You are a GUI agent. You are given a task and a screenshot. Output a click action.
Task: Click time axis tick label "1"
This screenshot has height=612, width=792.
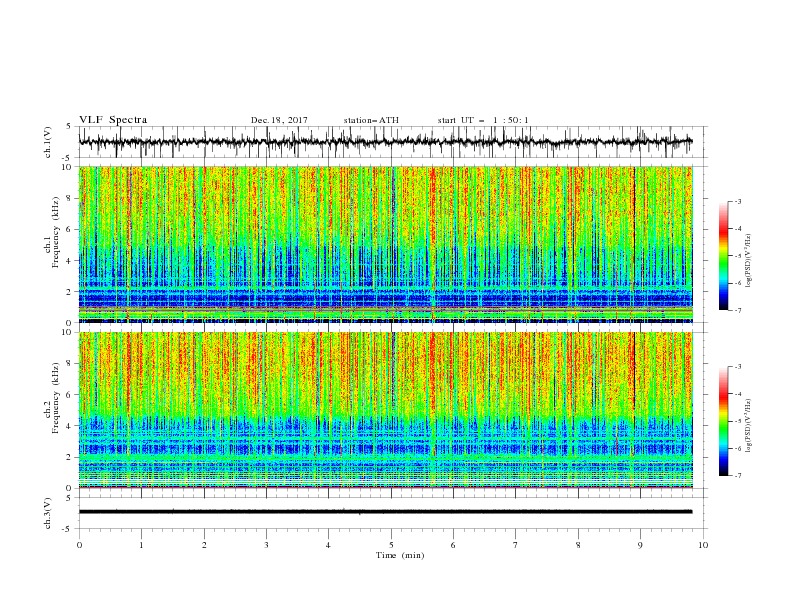(x=141, y=545)
